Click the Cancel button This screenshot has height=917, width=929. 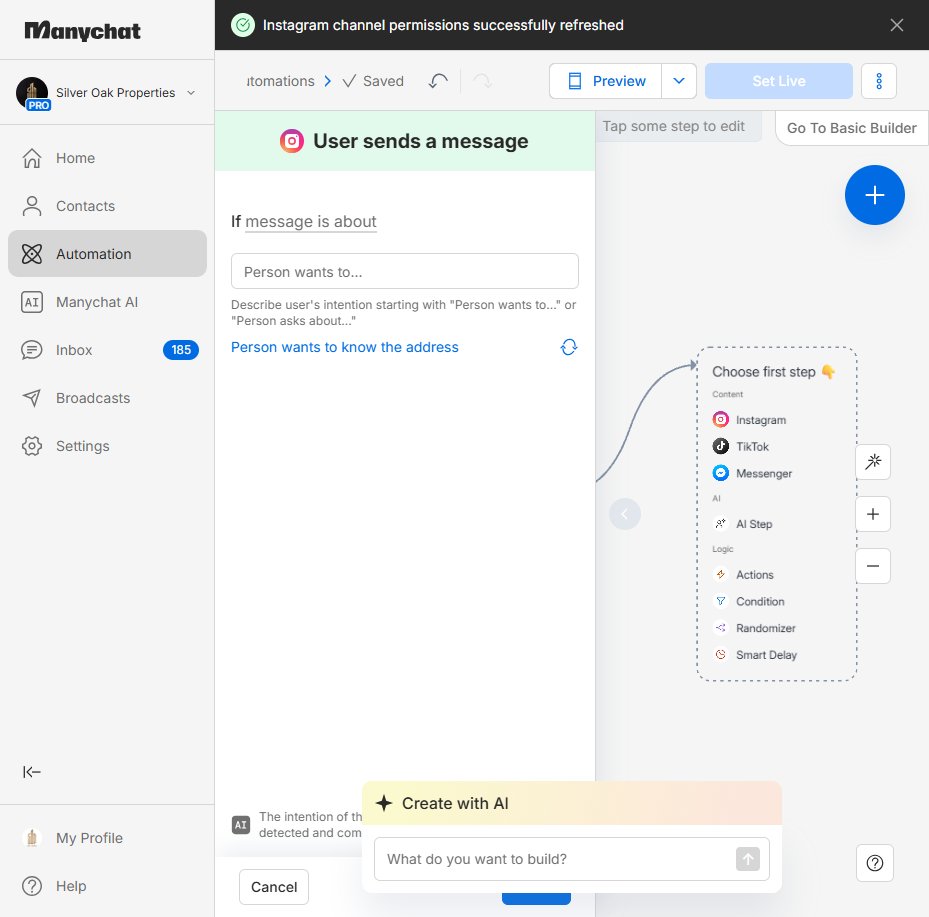coord(274,887)
